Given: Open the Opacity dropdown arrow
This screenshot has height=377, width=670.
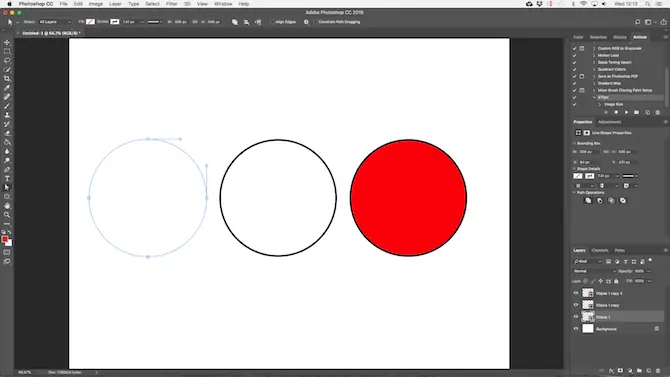Looking at the screenshot, I should tap(649, 271).
